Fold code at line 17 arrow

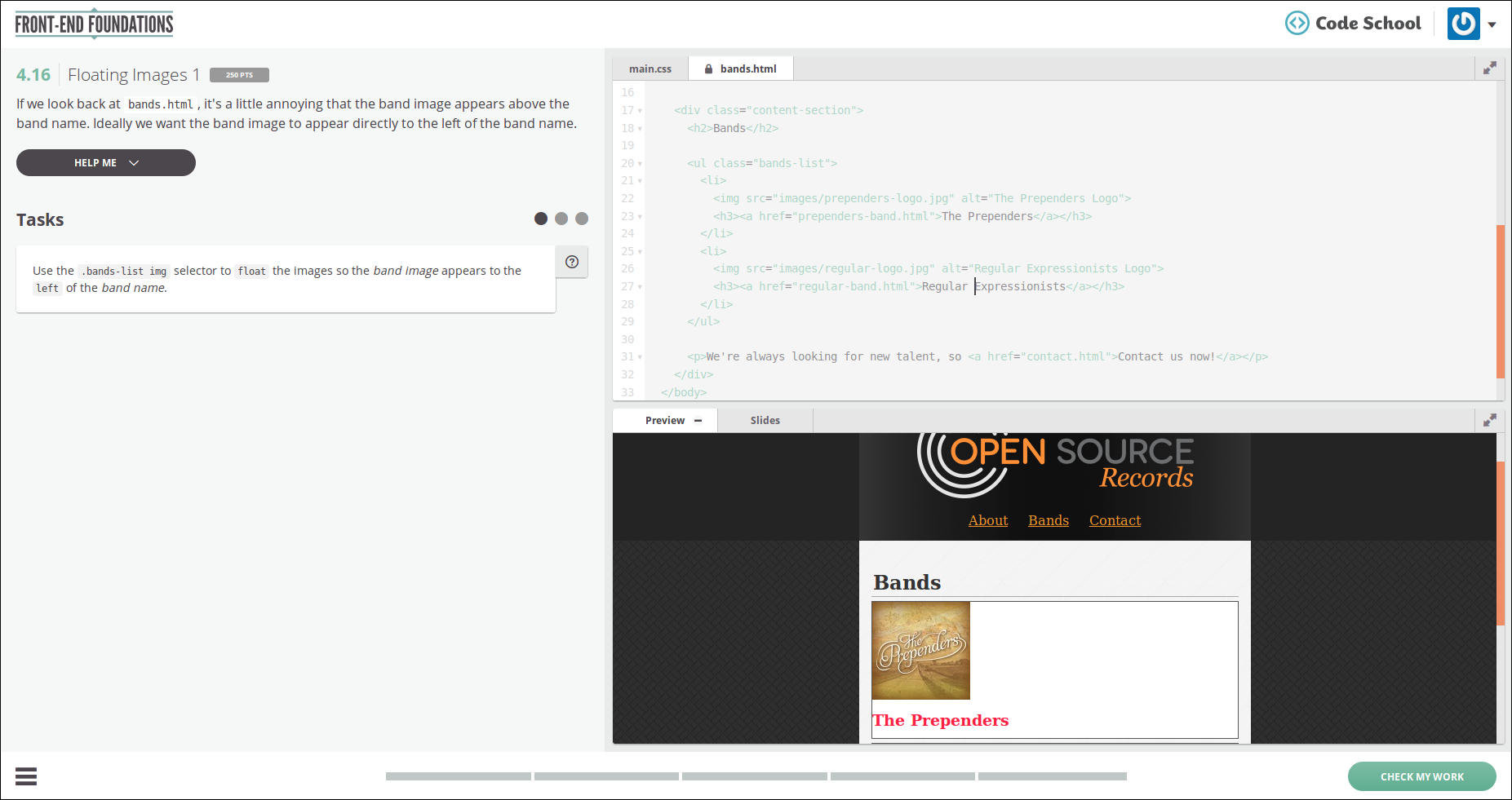640,111
